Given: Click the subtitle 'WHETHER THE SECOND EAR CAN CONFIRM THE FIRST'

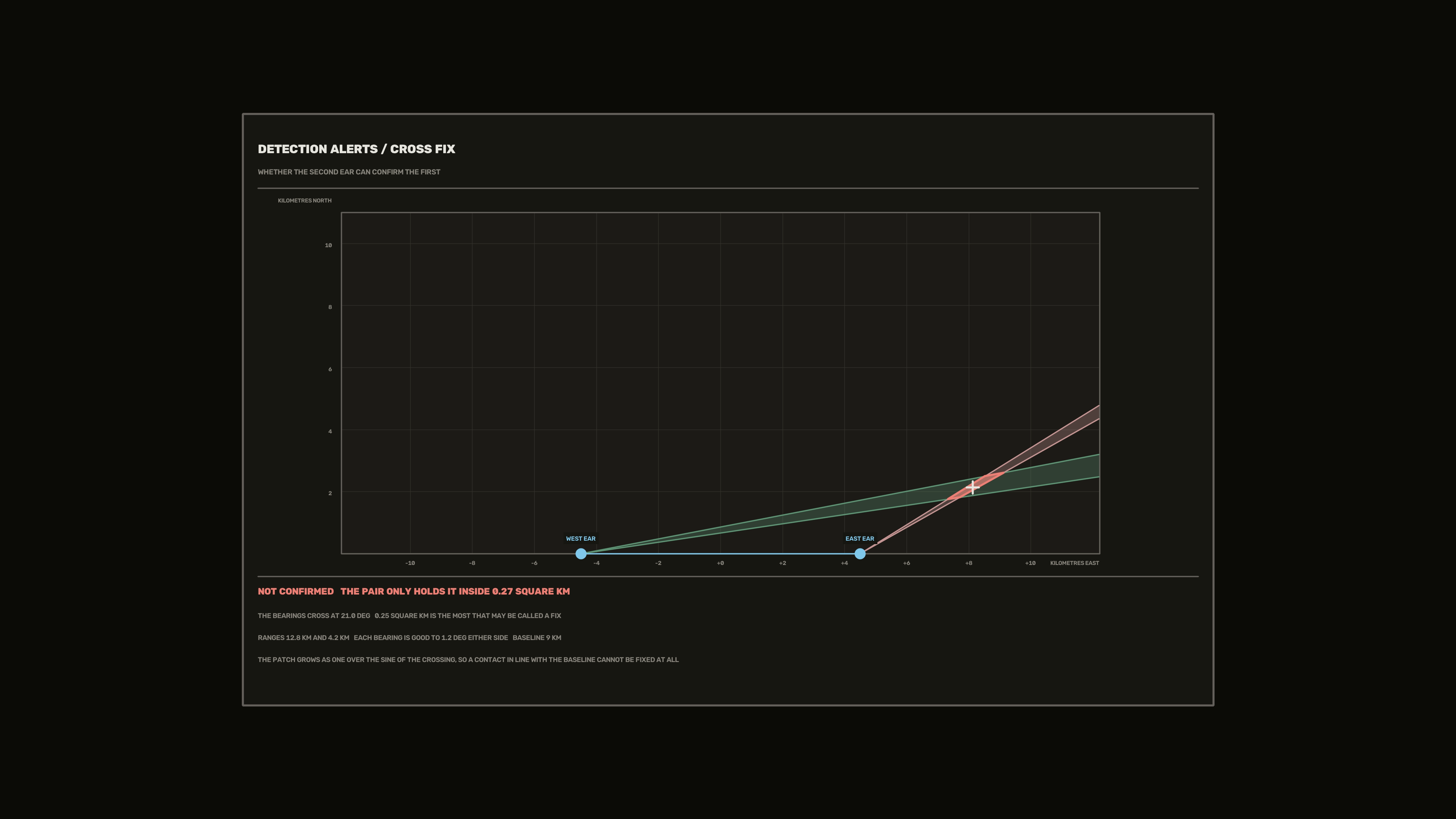Looking at the screenshot, I should coord(349,172).
